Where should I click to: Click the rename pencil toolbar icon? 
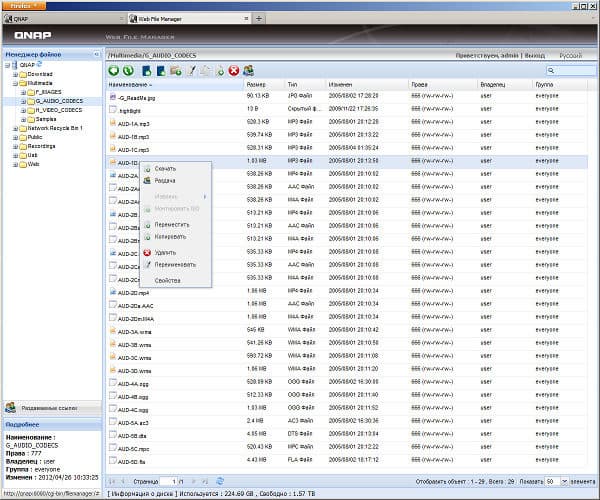pyautogui.click(x=191, y=70)
